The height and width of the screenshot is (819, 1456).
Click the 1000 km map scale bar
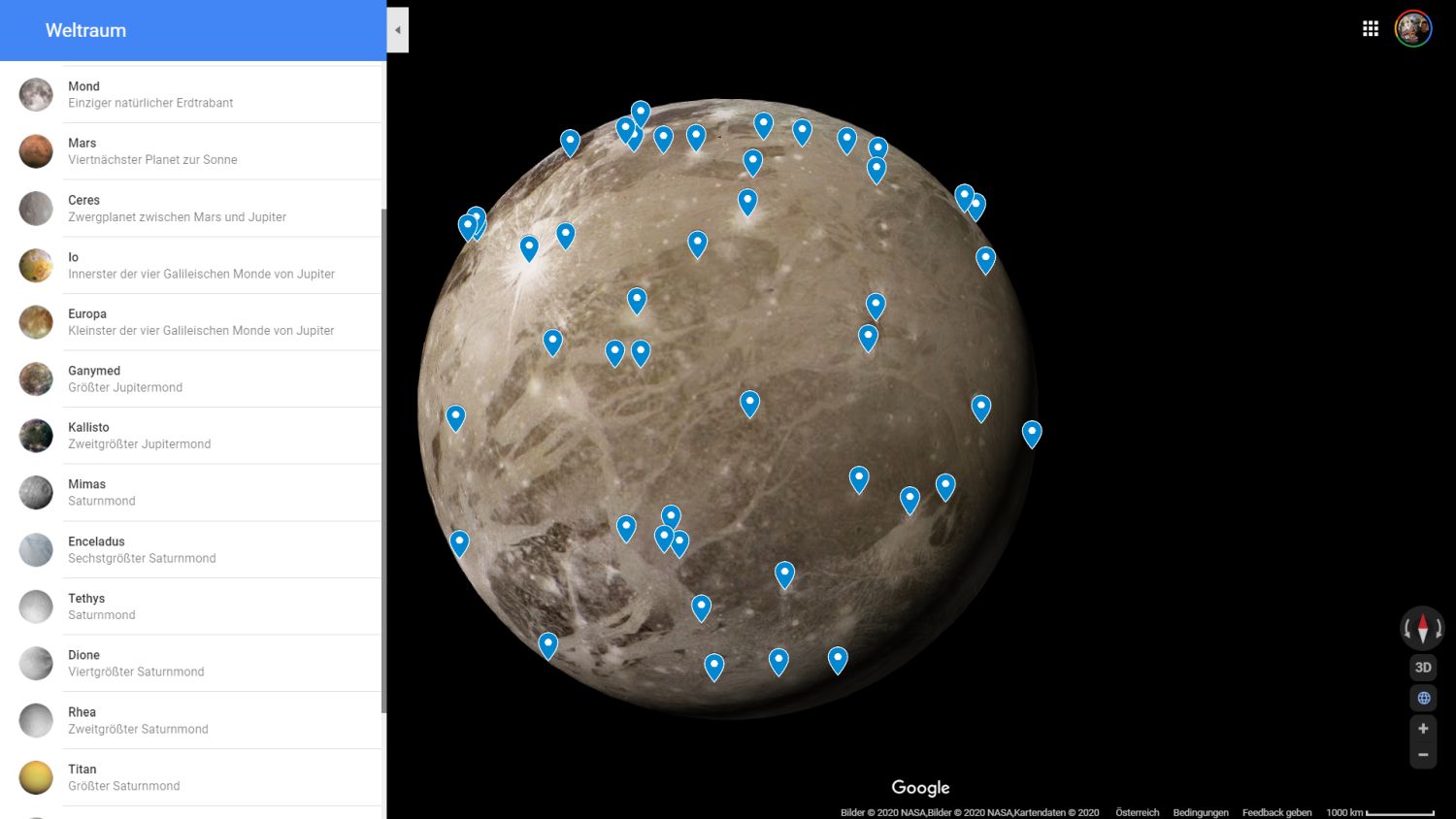[x=1399, y=813]
